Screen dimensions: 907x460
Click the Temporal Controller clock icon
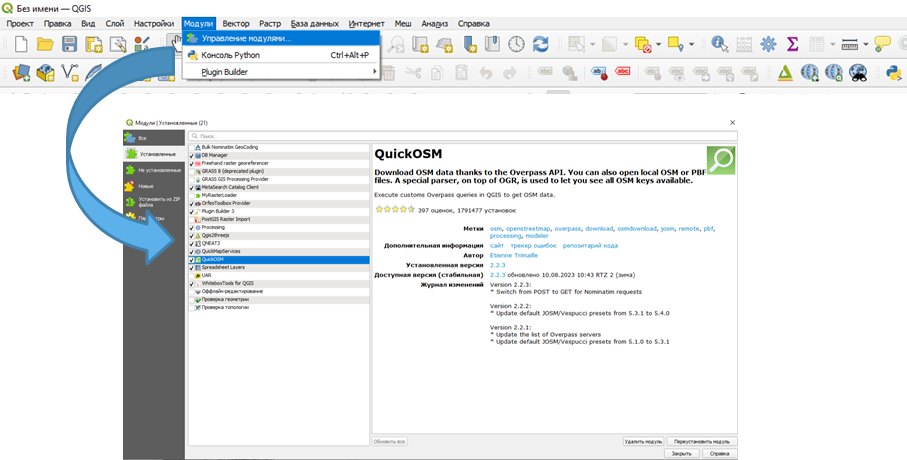[516, 44]
